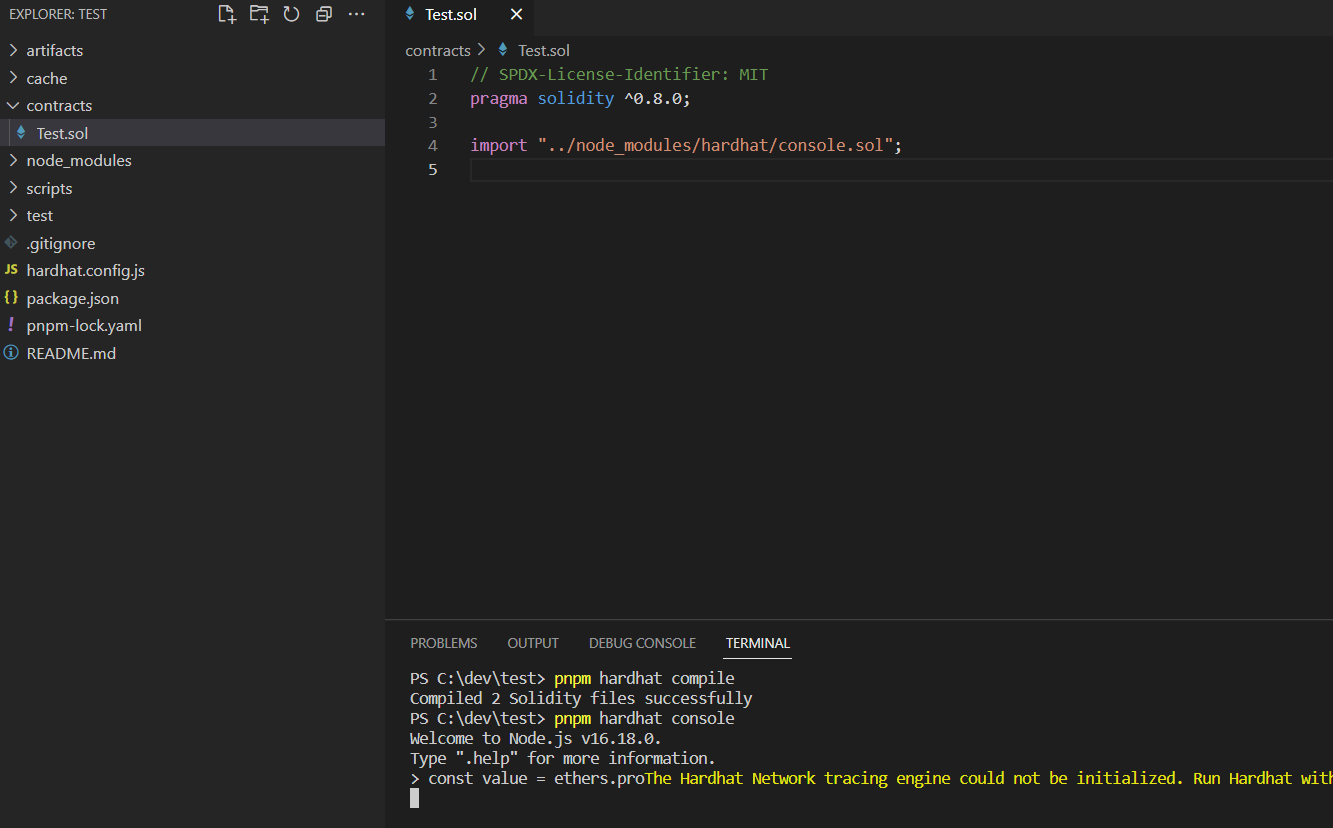1333x828 pixels.
Task: Close the Test.sol editor tab
Action: tap(516, 14)
